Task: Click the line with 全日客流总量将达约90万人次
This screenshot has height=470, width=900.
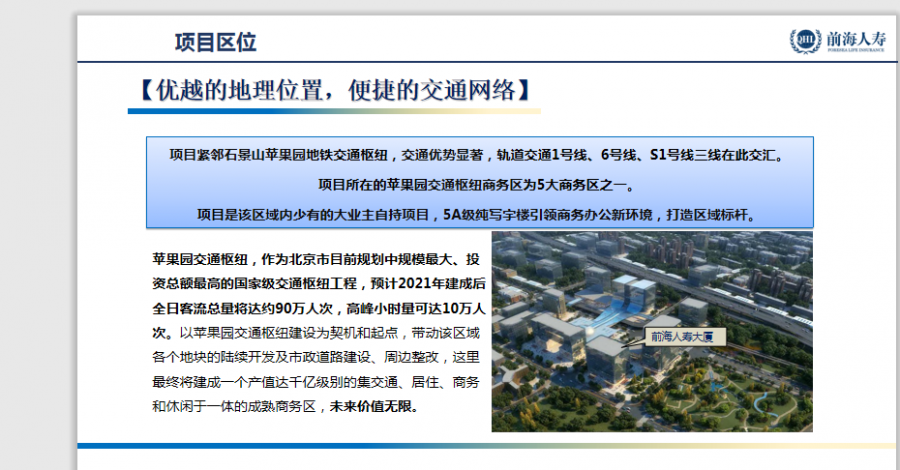Action: [319, 308]
